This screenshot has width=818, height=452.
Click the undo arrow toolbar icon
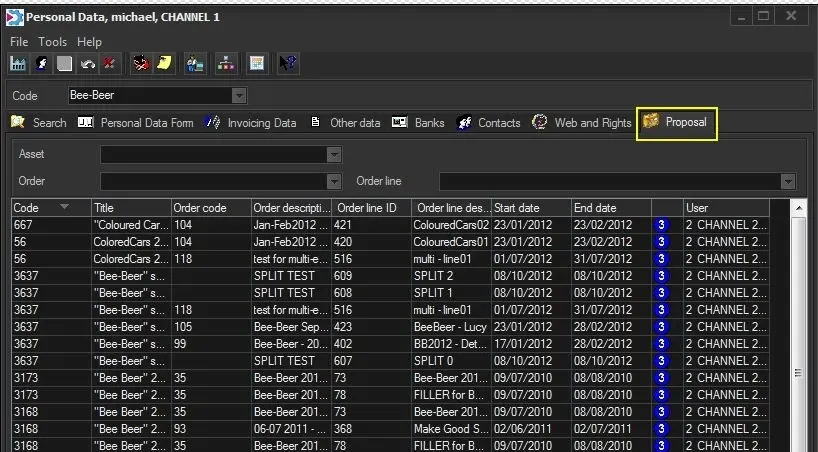[x=87, y=64]
